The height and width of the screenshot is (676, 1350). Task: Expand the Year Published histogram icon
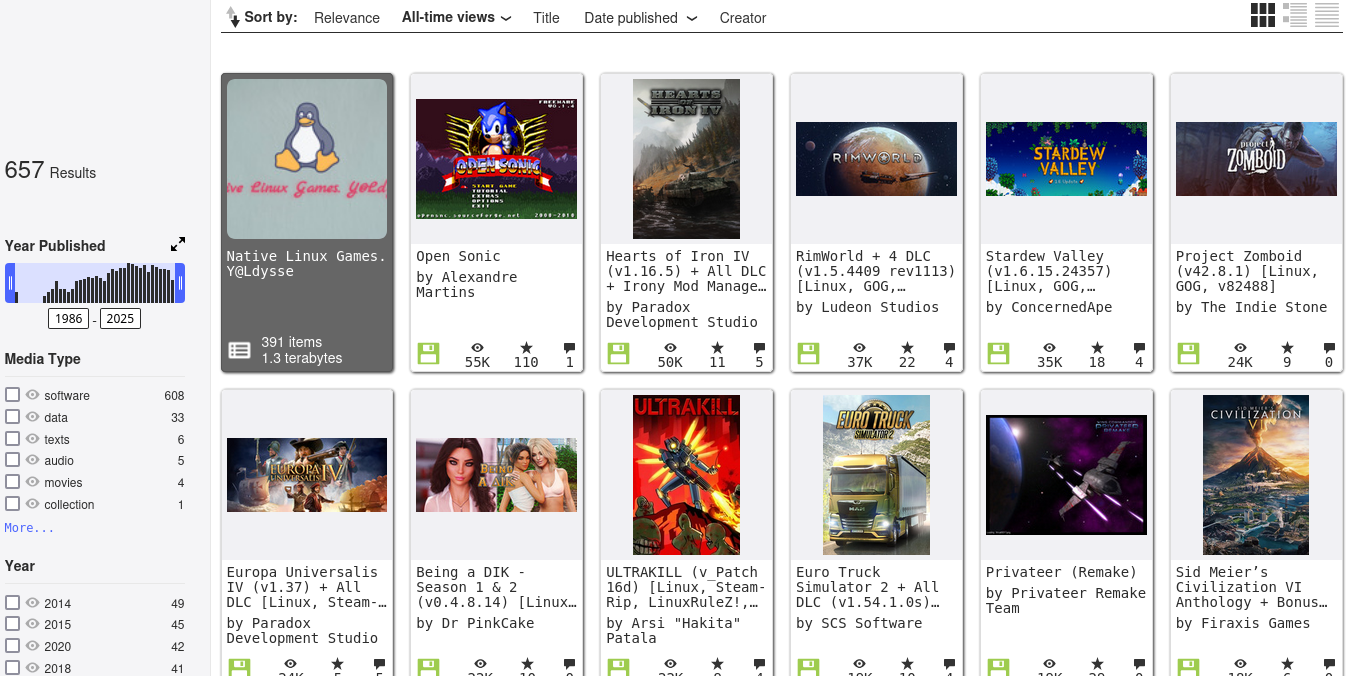(x=178, y=245)
